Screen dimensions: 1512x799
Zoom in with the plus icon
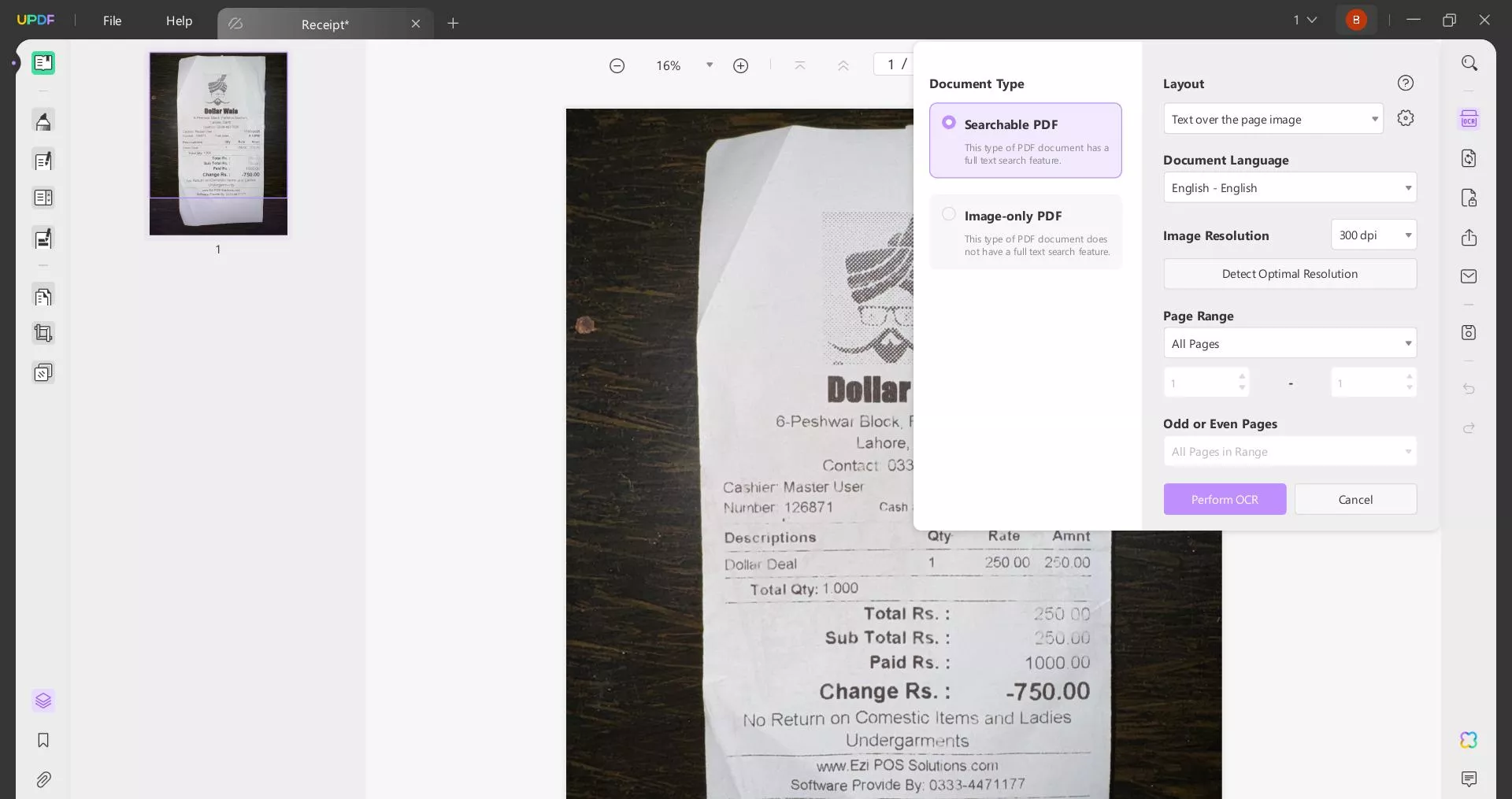point(741,65)
